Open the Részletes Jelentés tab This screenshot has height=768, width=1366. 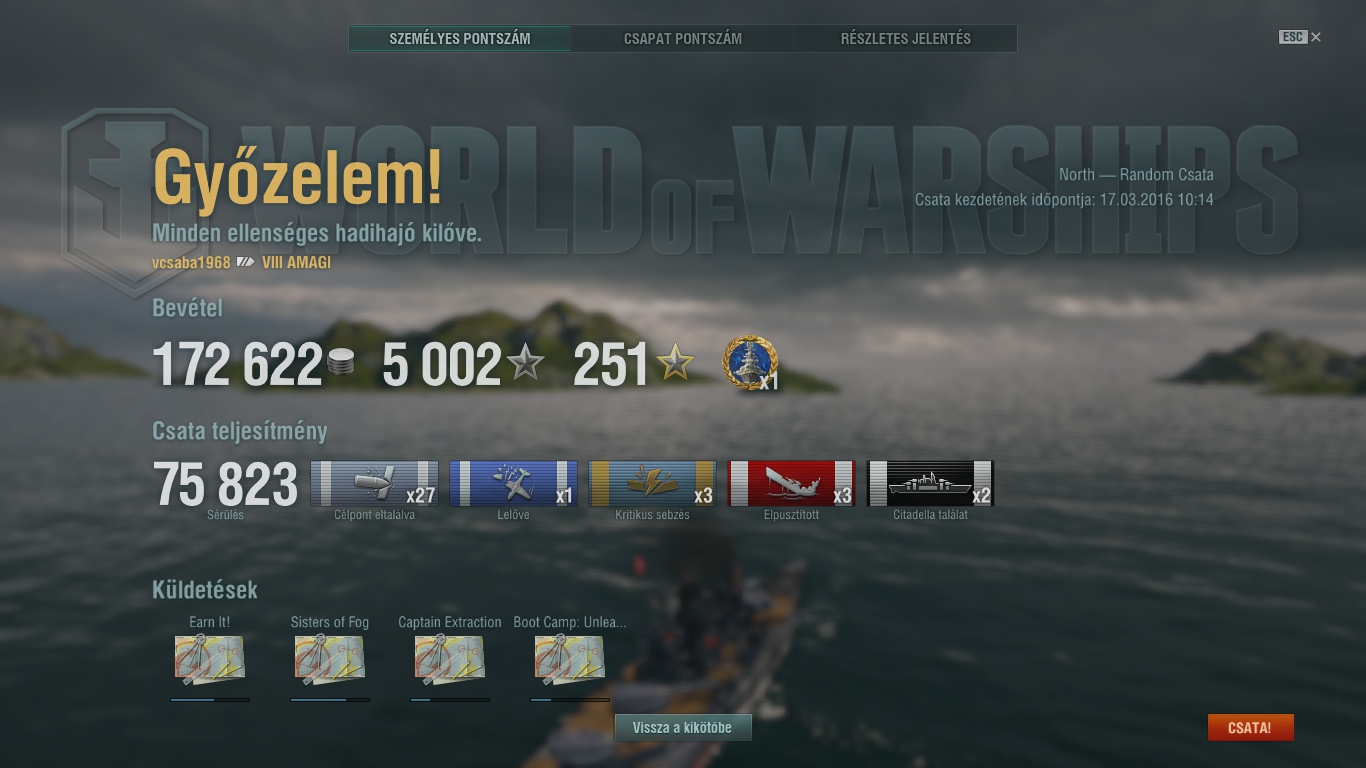[906, 39]
